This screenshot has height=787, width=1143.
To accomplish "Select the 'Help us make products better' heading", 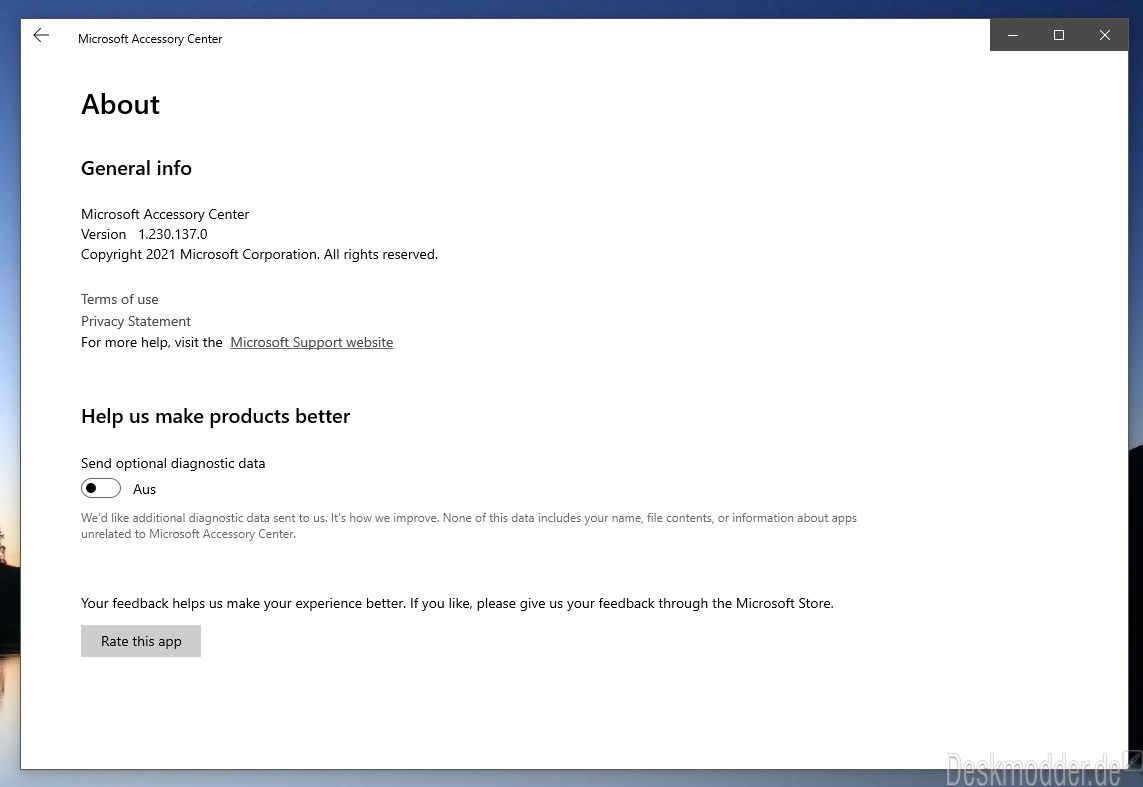I will coord(215,416).
